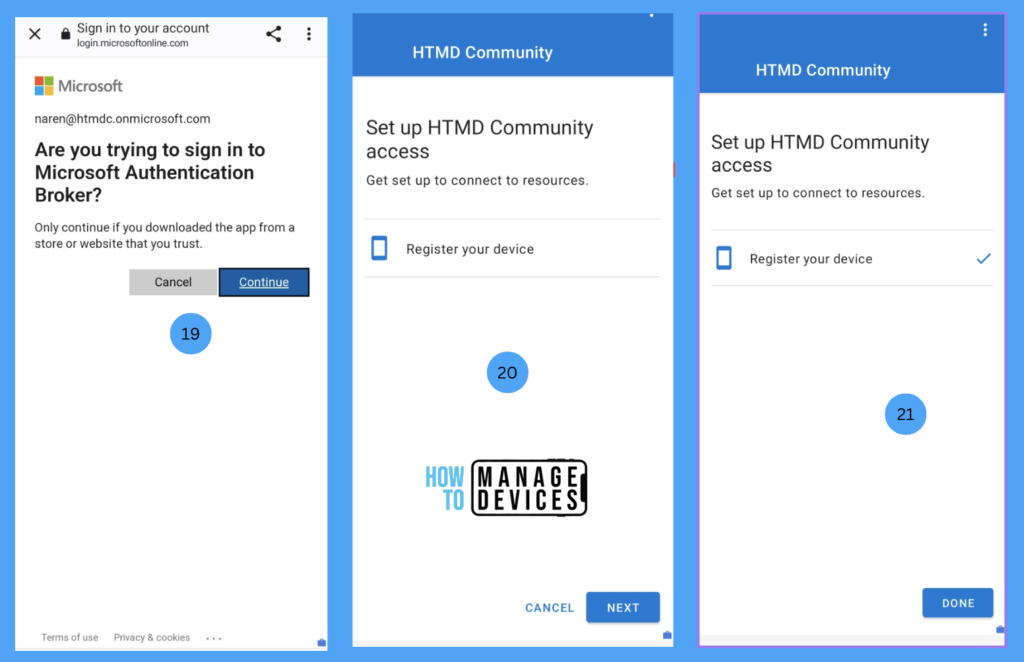Viewport: 1024px width, 662px height.
Task: Tap "Are you trying to sign in" heading
Action: (x=150, y=172)
